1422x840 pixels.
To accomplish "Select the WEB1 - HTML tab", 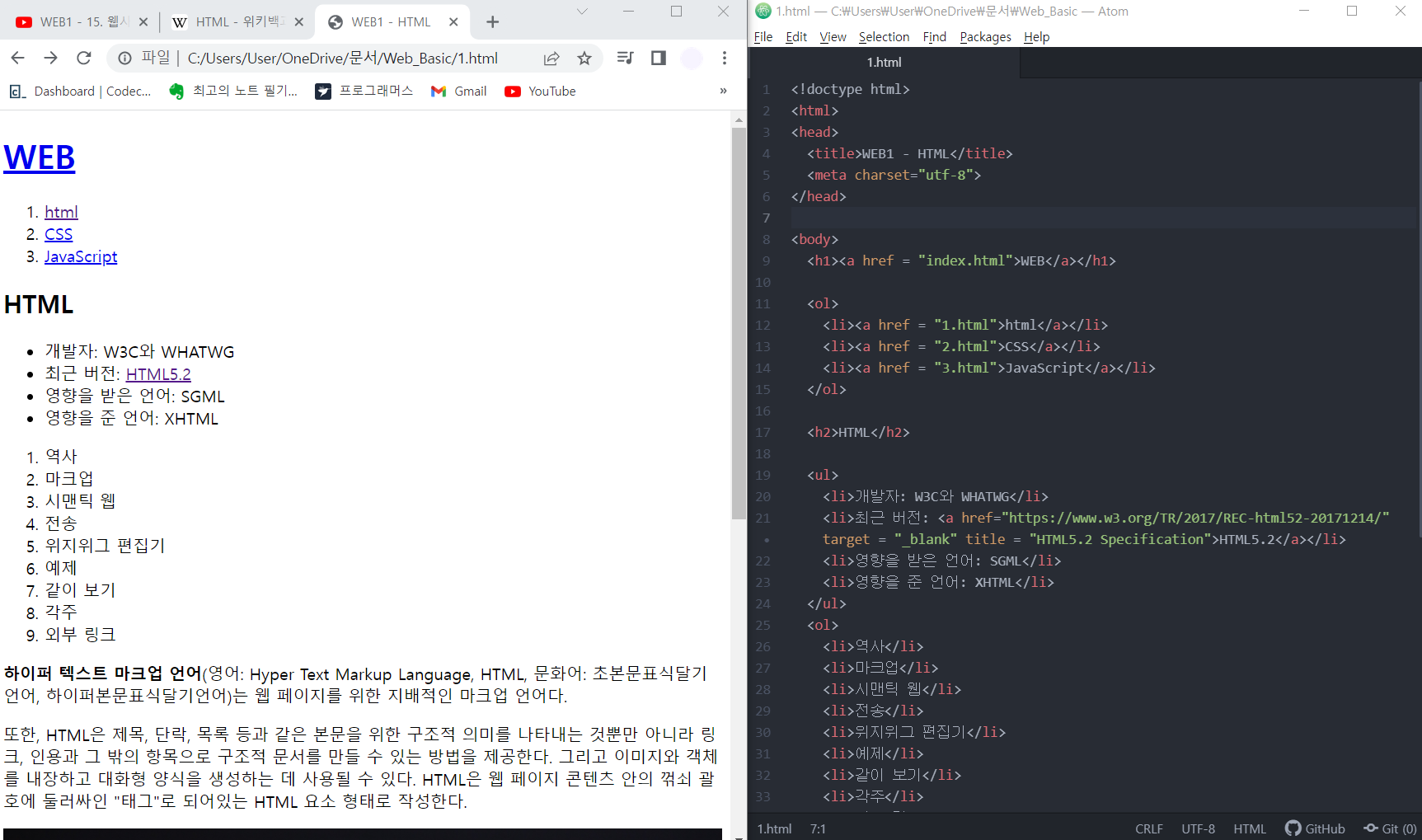I will pyautogui.click(x=392, y=22).
